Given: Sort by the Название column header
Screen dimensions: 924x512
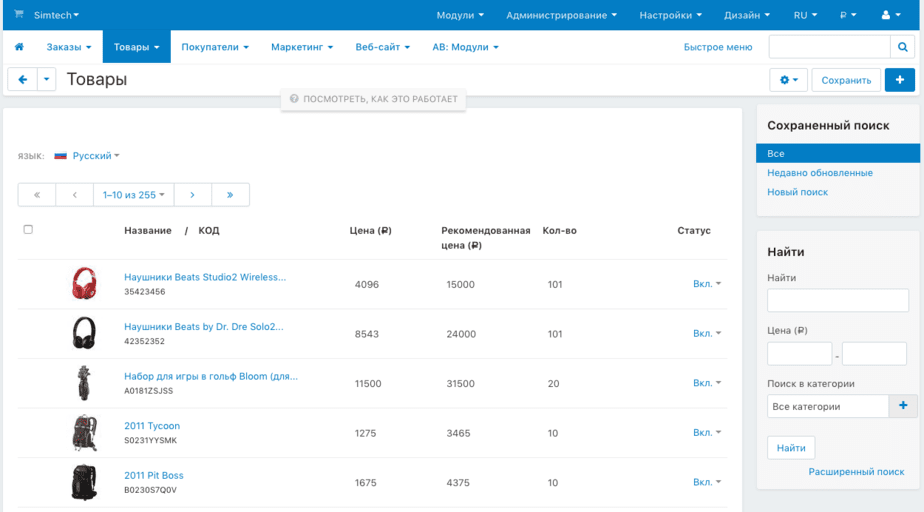Looking at the screenshot, I should point(148,230).
